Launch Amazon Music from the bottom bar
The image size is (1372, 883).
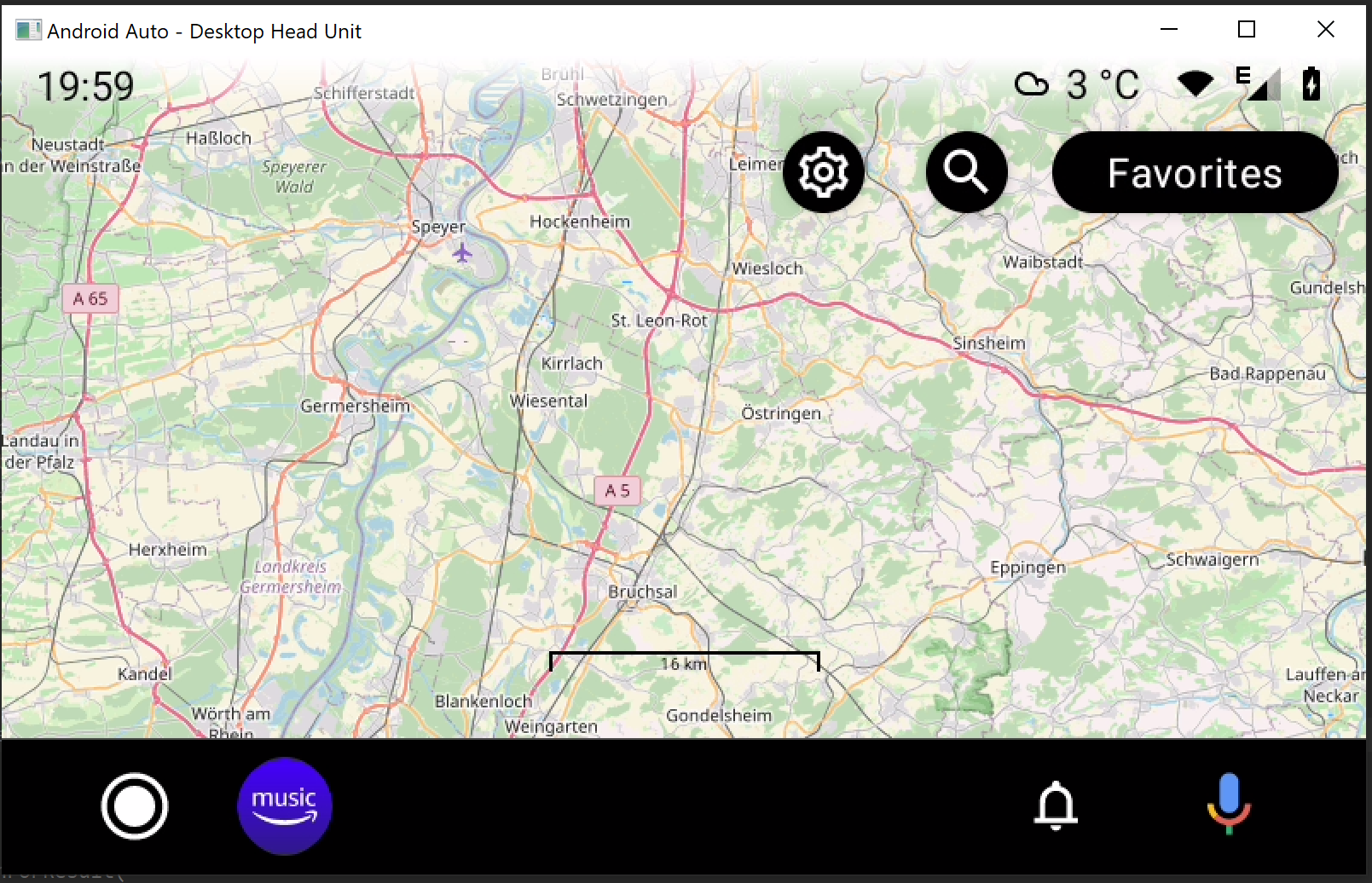pyautogui.click(x=284, y=805)
